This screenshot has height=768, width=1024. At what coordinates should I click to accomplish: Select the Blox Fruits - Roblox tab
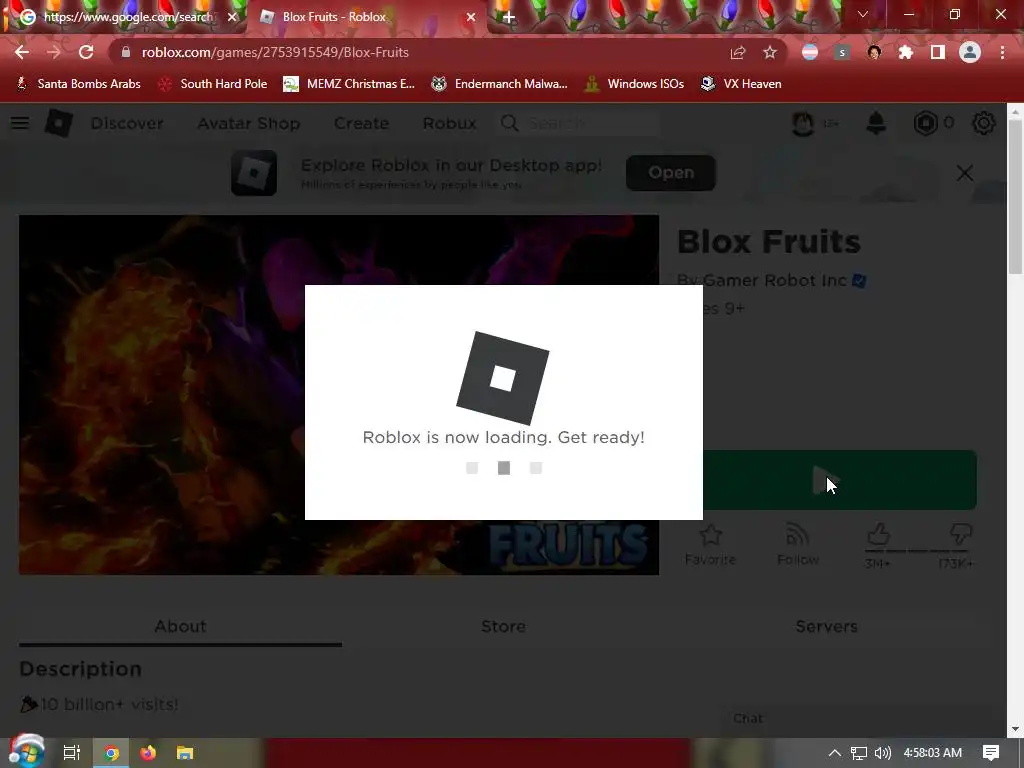click(x=366, y=17)
